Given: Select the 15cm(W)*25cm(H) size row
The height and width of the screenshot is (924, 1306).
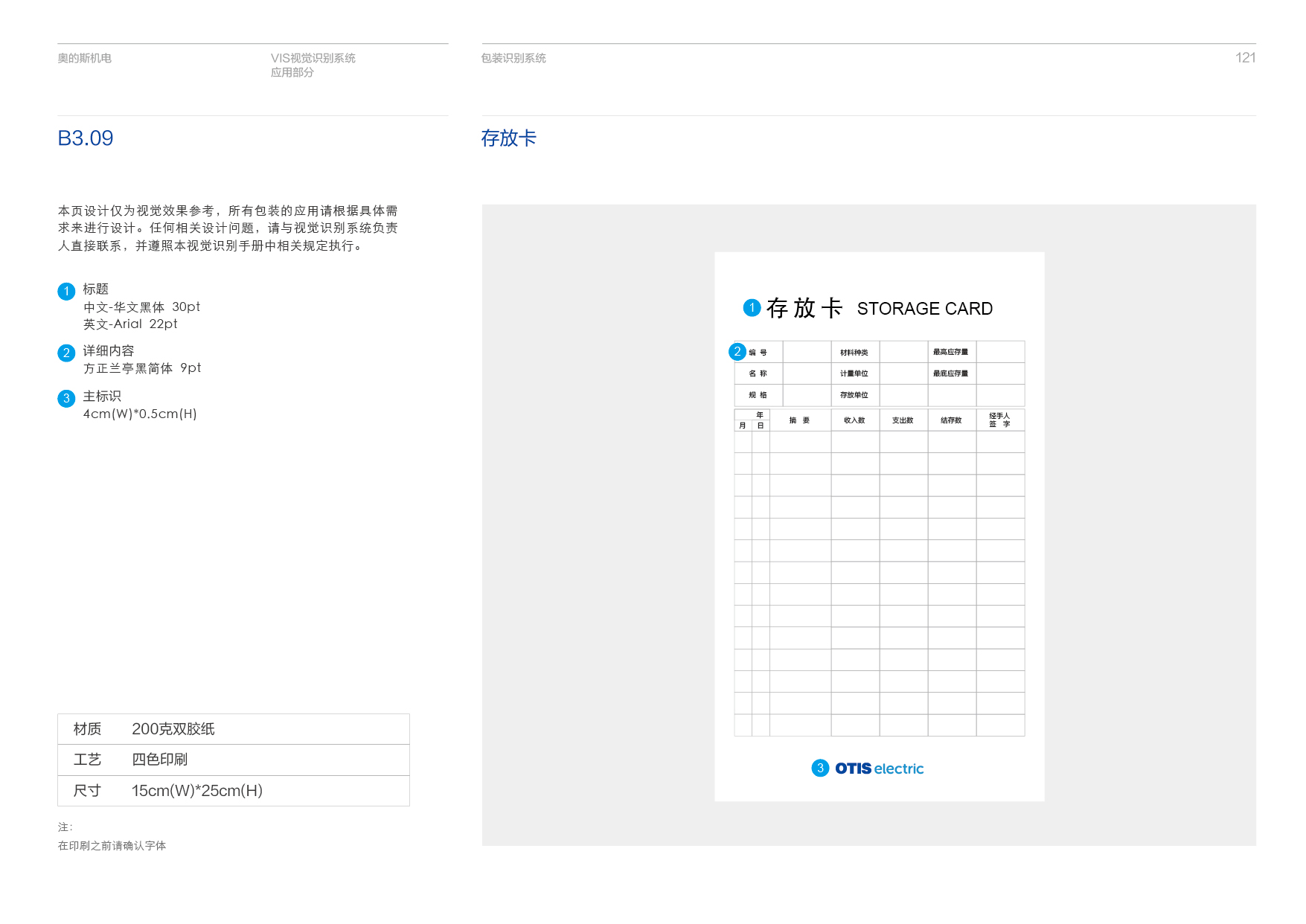Looking at the screenshot, I should (x=233, y=791).
